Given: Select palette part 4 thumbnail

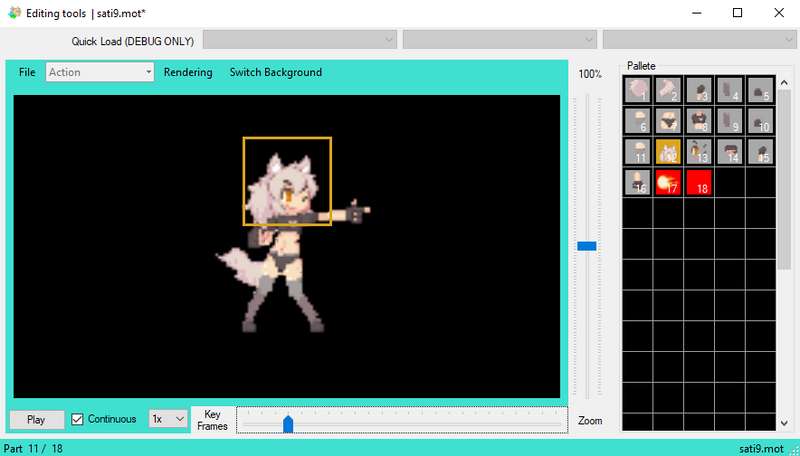Looking at the screenshot, I should click(729, 90).
